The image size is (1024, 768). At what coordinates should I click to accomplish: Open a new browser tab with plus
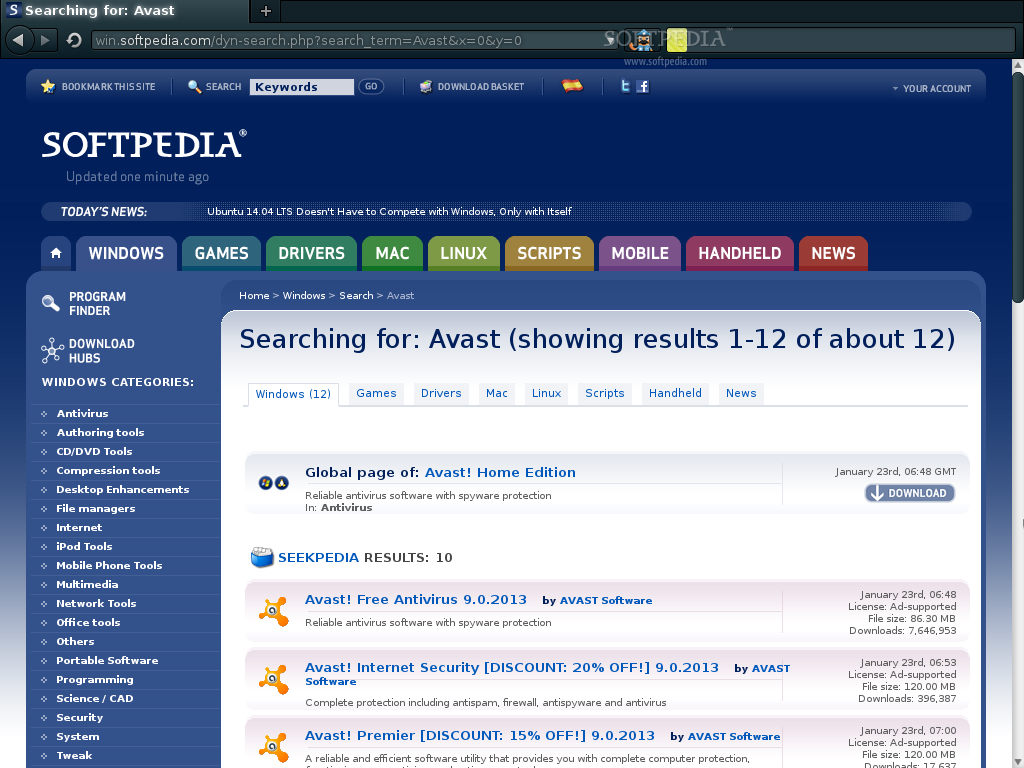(265, 10)
